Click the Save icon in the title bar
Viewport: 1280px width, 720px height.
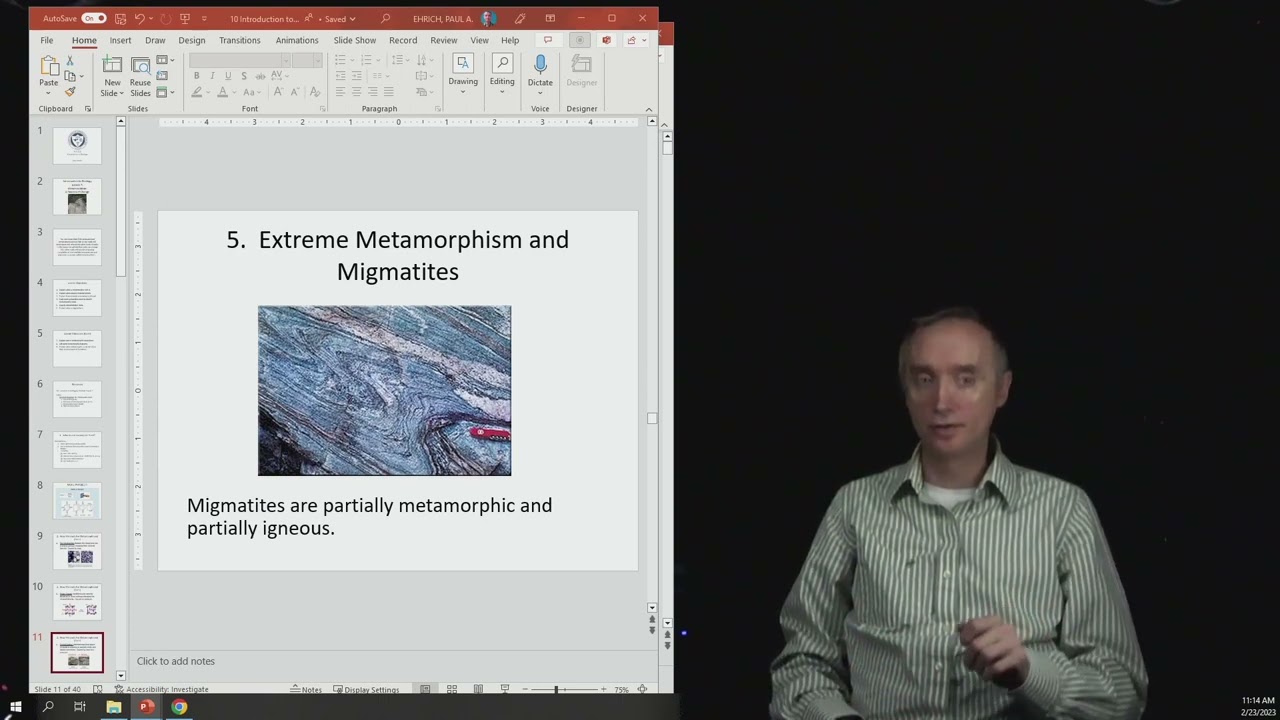coord(120,18)
